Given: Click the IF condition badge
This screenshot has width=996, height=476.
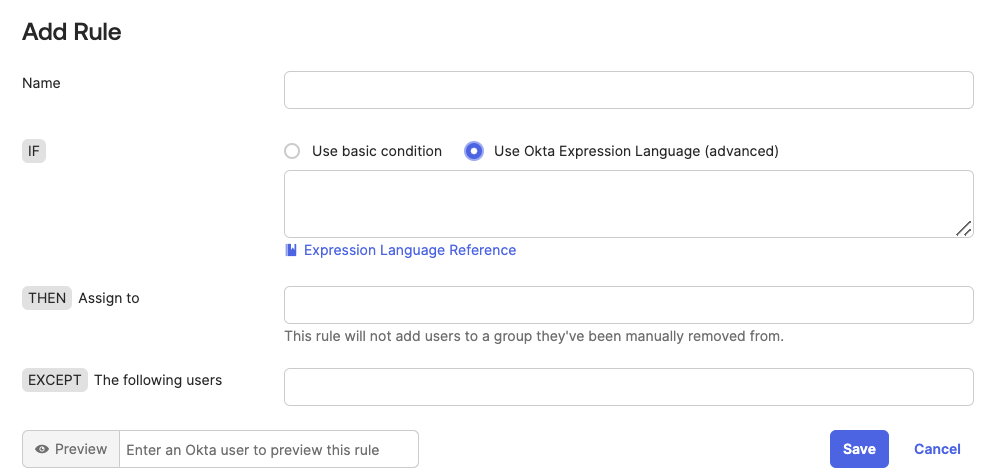Looking at the screenshot, I should coord(34,151).
